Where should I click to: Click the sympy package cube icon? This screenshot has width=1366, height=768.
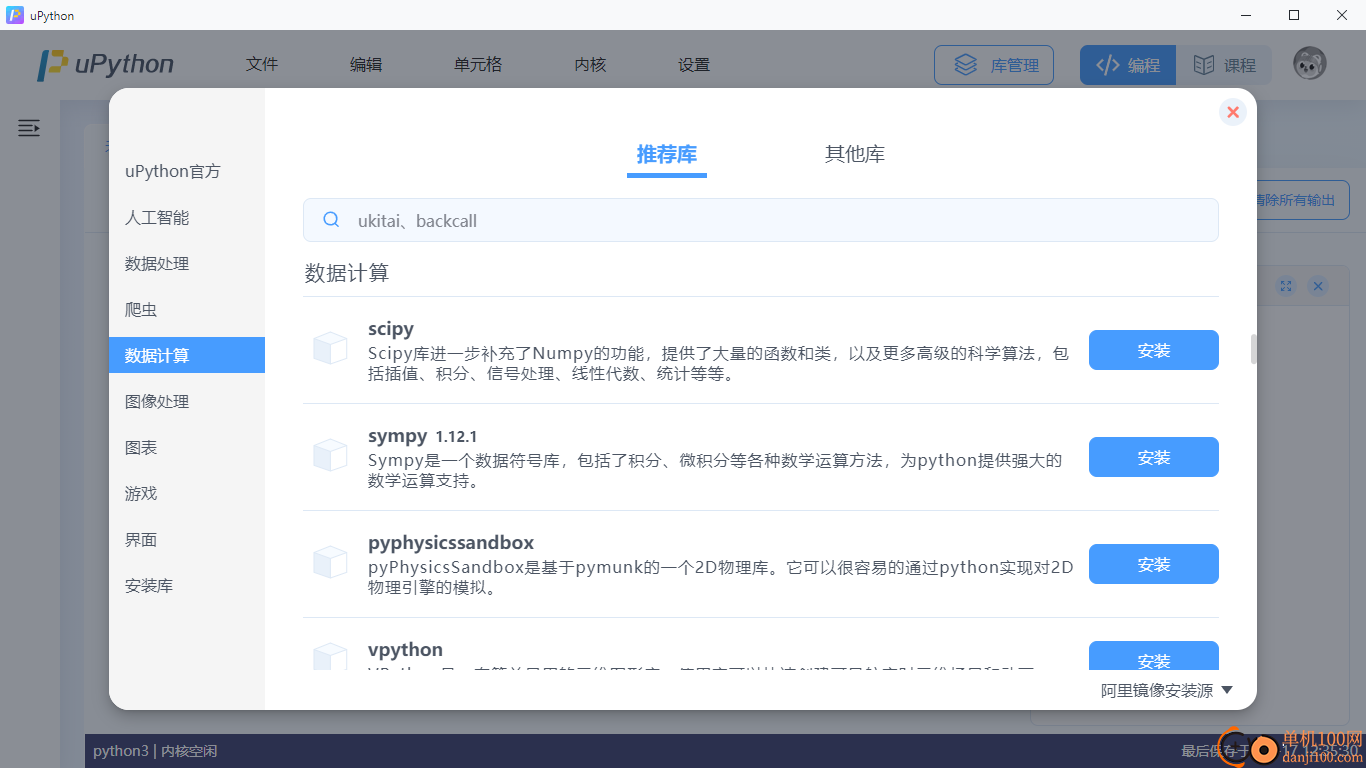coord(330,456)
